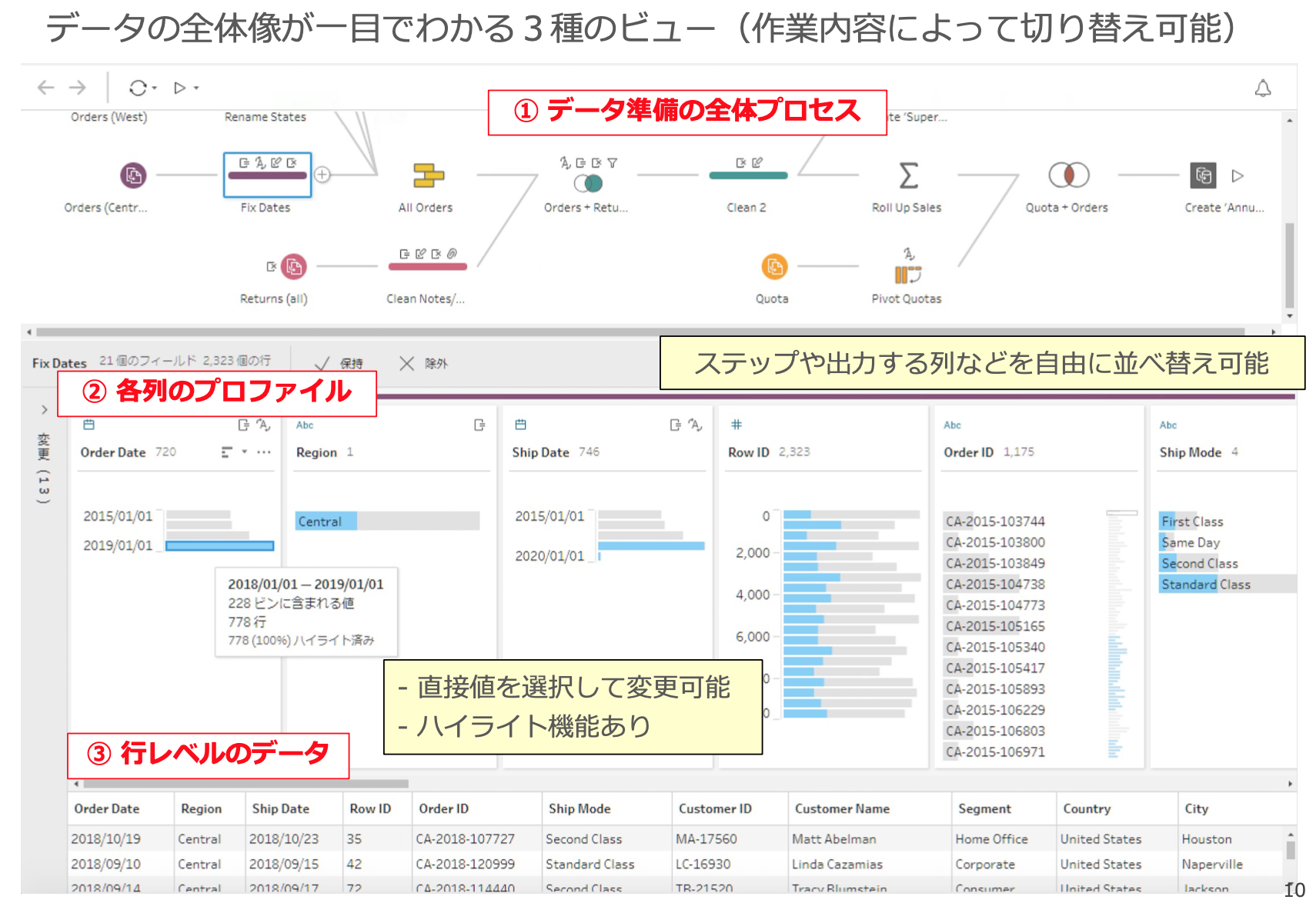Select the Rename States step label

[266, 117]
